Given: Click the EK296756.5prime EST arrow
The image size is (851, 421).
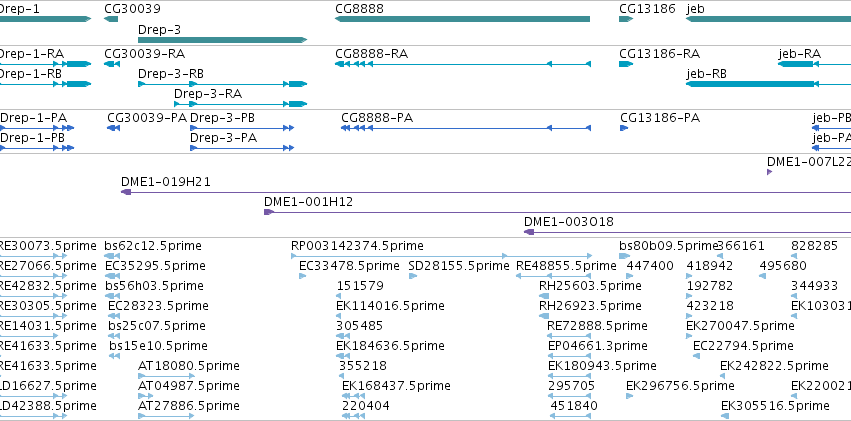Looking at the screenshot, I should pos(630,396).
